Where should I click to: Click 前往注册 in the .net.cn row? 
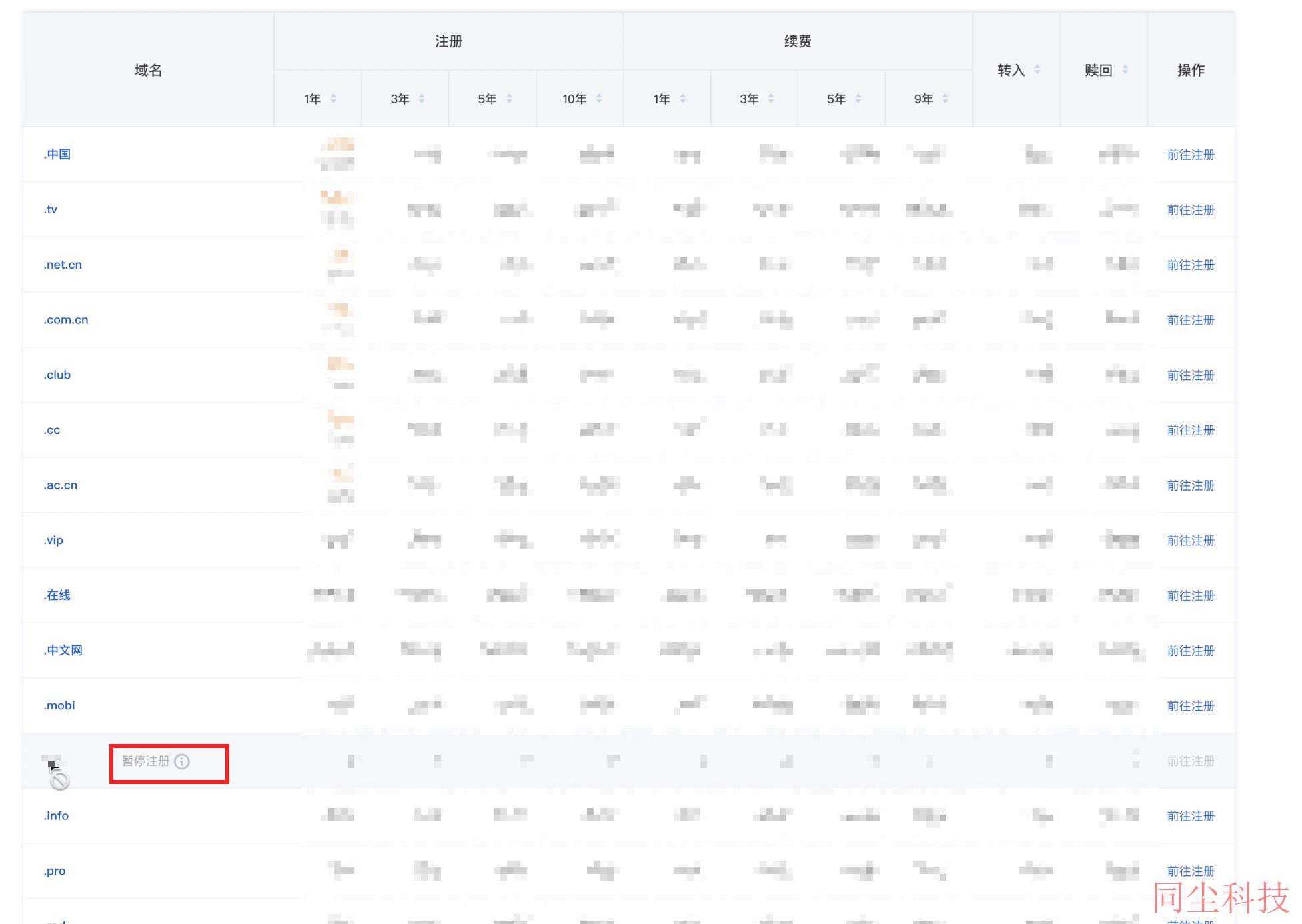pyautogui.click(x=1191, y=265)
